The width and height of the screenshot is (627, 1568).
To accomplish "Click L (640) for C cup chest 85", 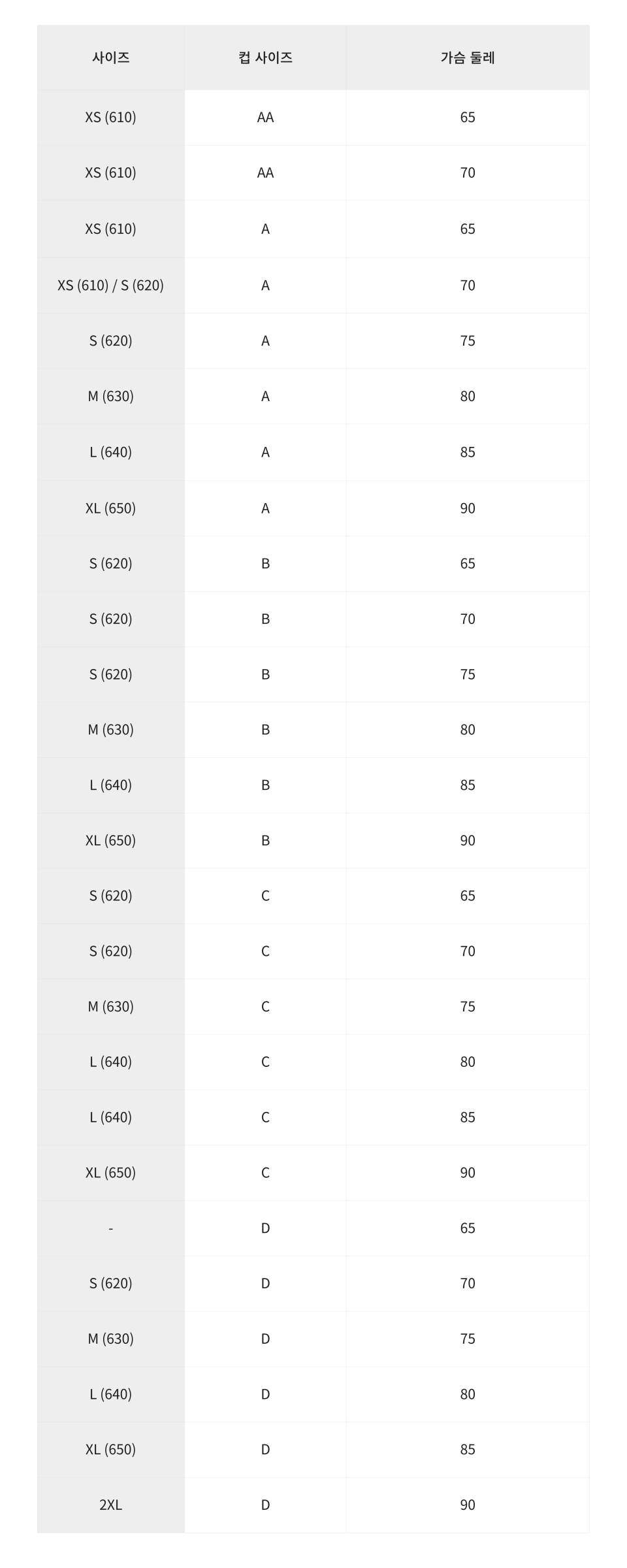I will click(x=110, y=1117).
